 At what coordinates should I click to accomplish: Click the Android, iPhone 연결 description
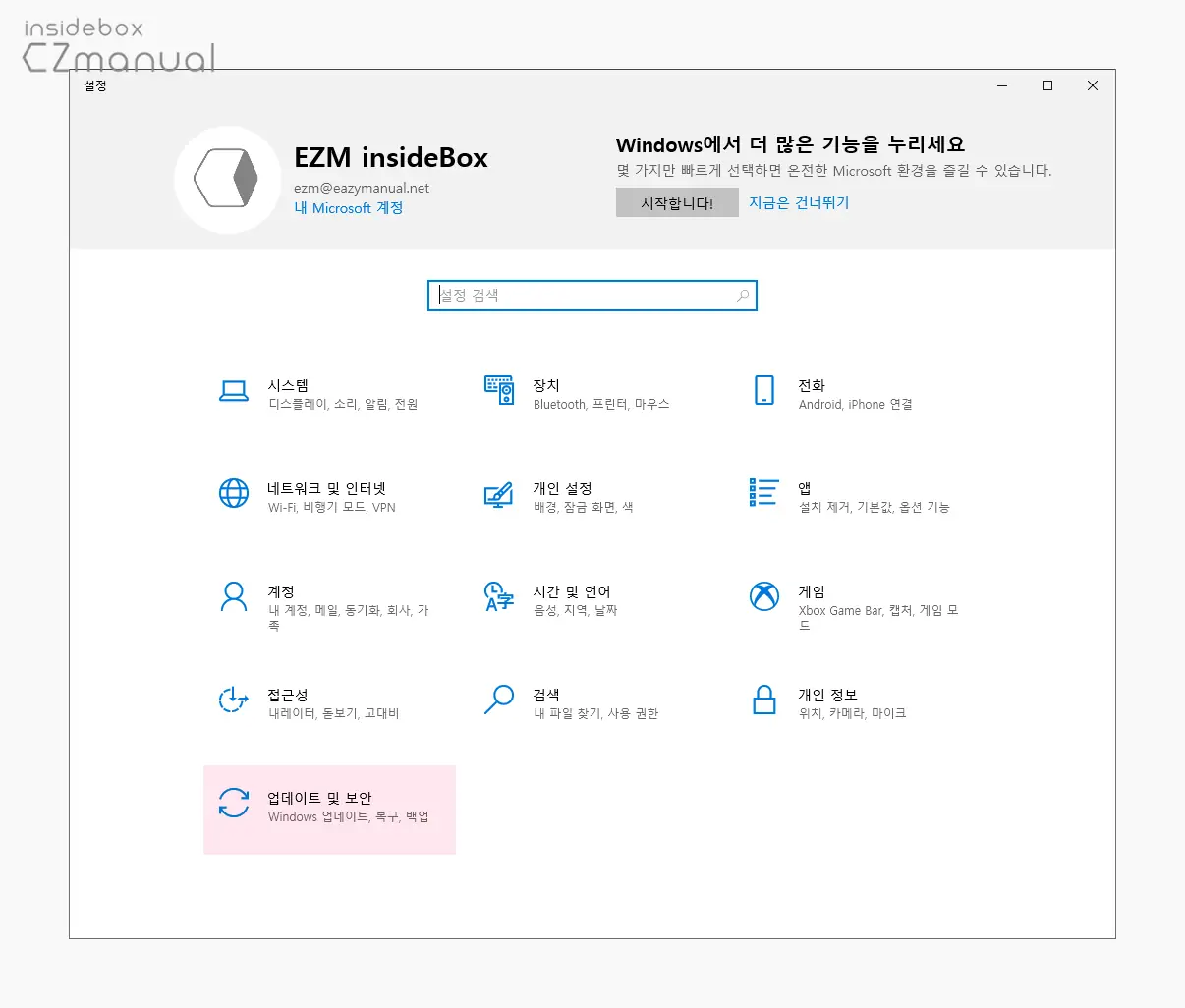856,405
